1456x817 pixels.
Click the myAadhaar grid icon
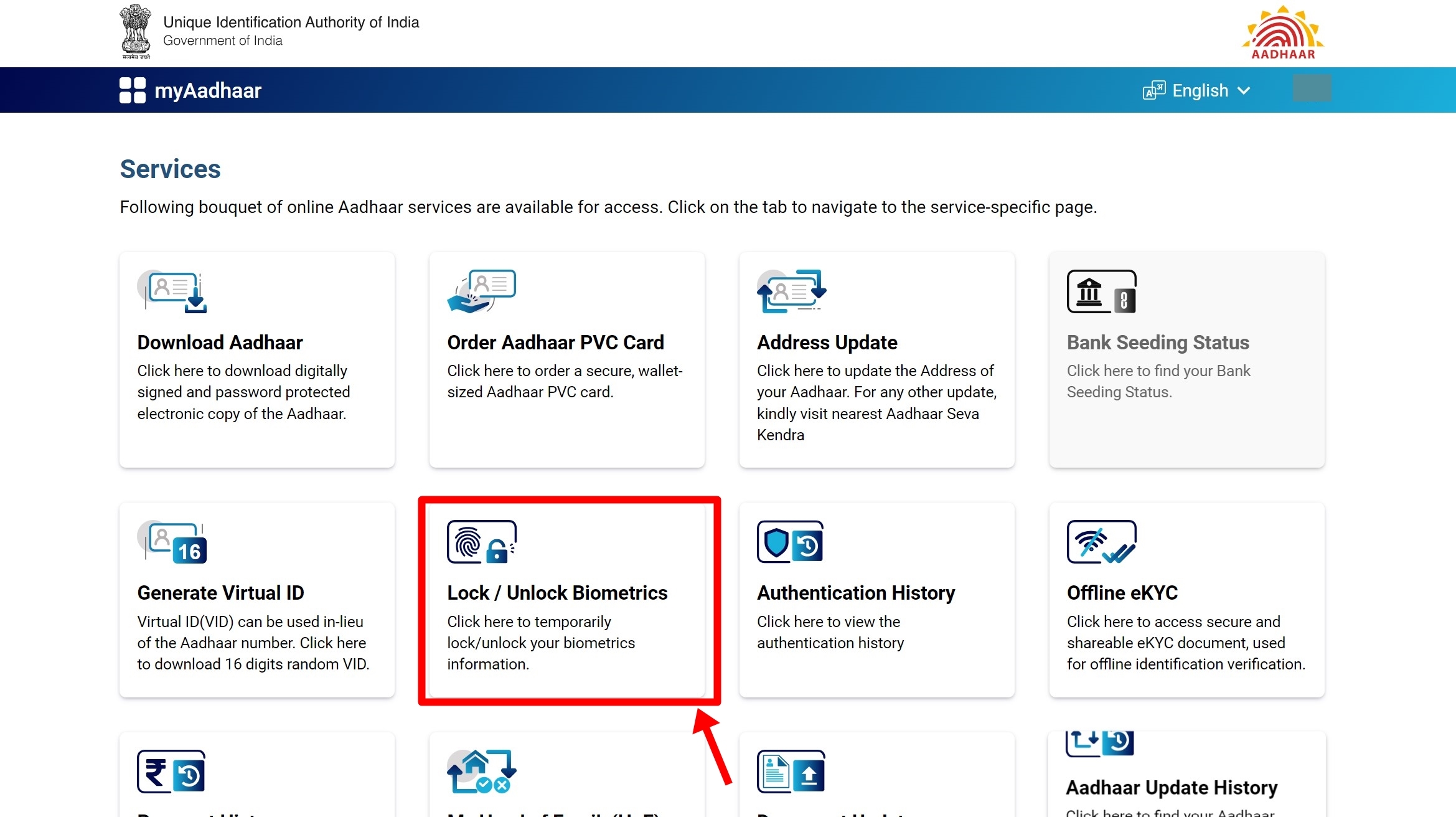[x=133, y=90]
